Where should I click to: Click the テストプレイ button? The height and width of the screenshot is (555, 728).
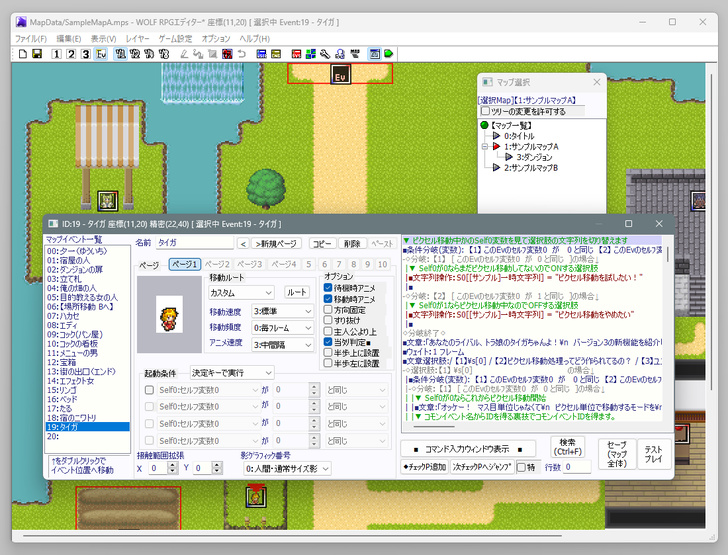[x=653, y=454]
